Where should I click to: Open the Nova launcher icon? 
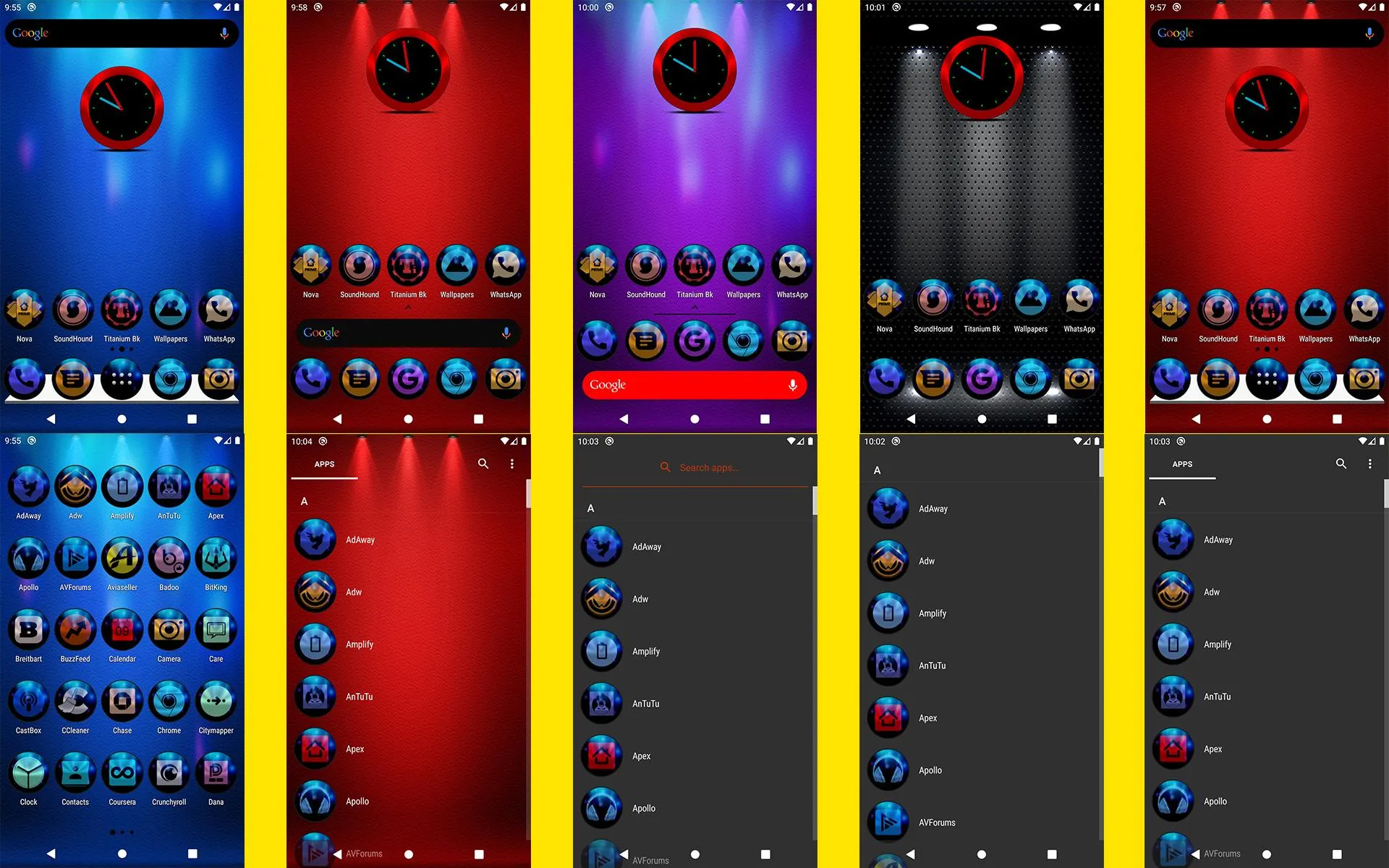pyautogui.click(x=24, y=311)
